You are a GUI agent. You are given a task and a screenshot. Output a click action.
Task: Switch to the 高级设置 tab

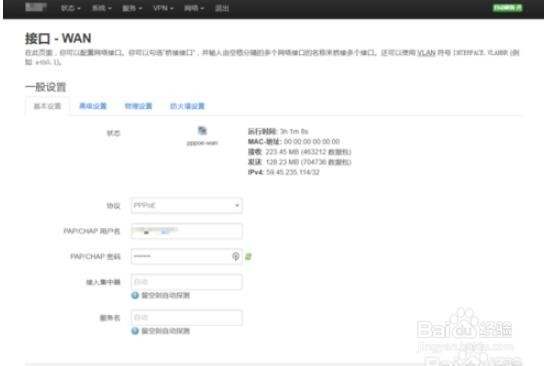(93, 106)
